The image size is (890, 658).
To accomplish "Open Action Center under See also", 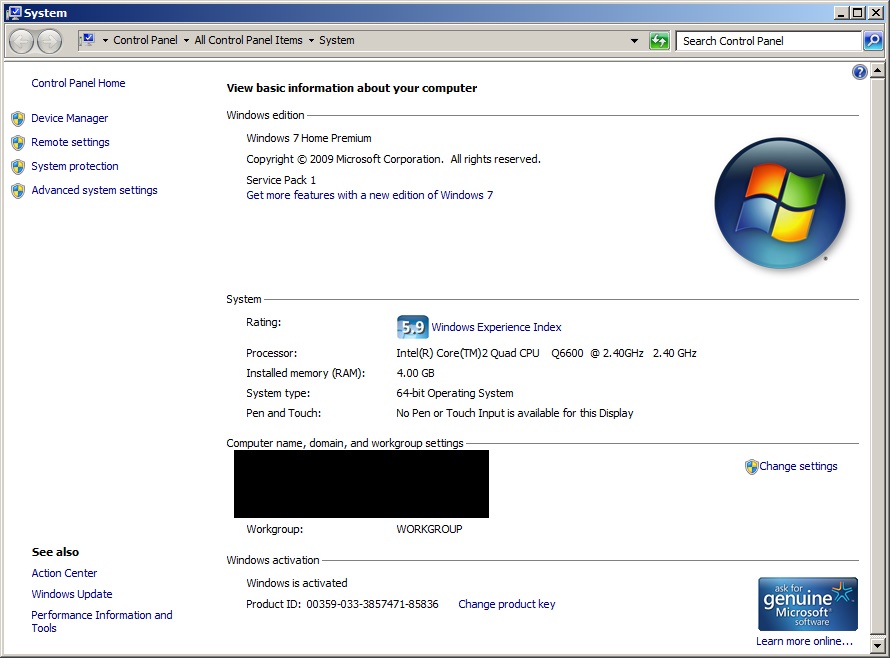I will pos(64,573).
